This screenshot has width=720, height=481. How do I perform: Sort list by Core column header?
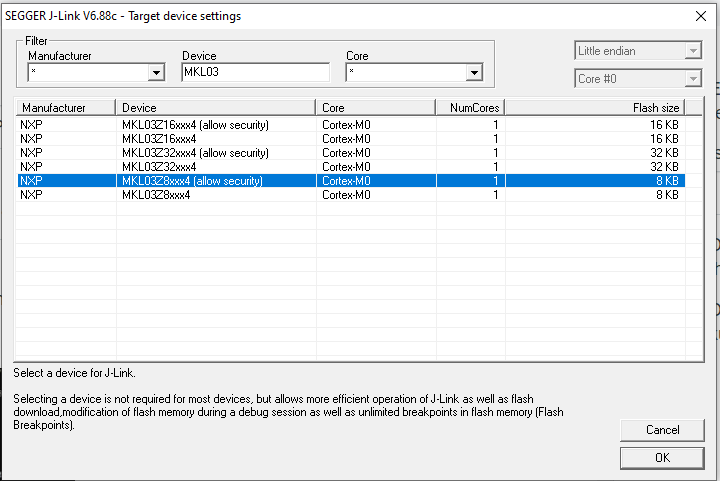coord(380,107)
